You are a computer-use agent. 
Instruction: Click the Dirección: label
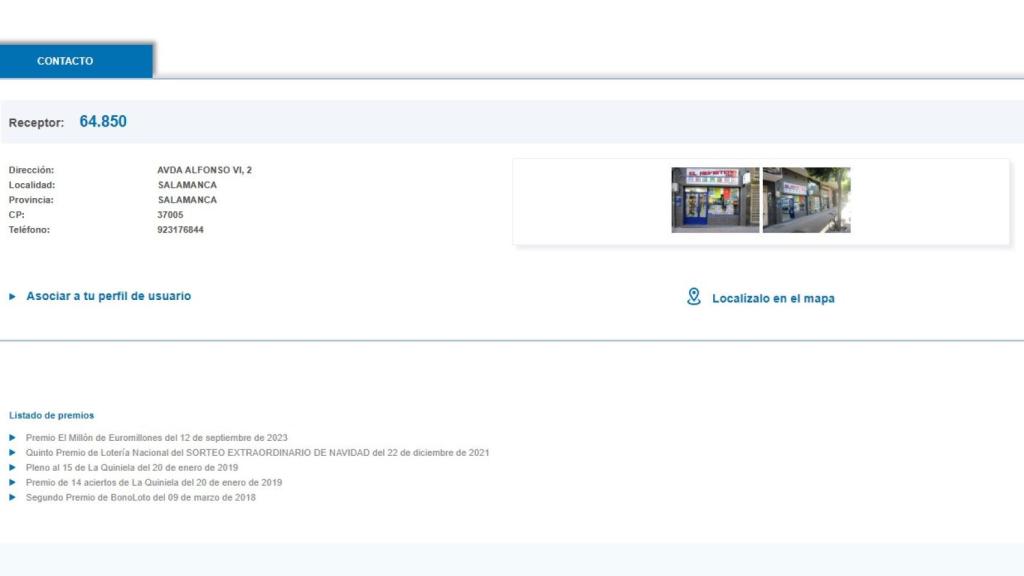tap(31, 170)
